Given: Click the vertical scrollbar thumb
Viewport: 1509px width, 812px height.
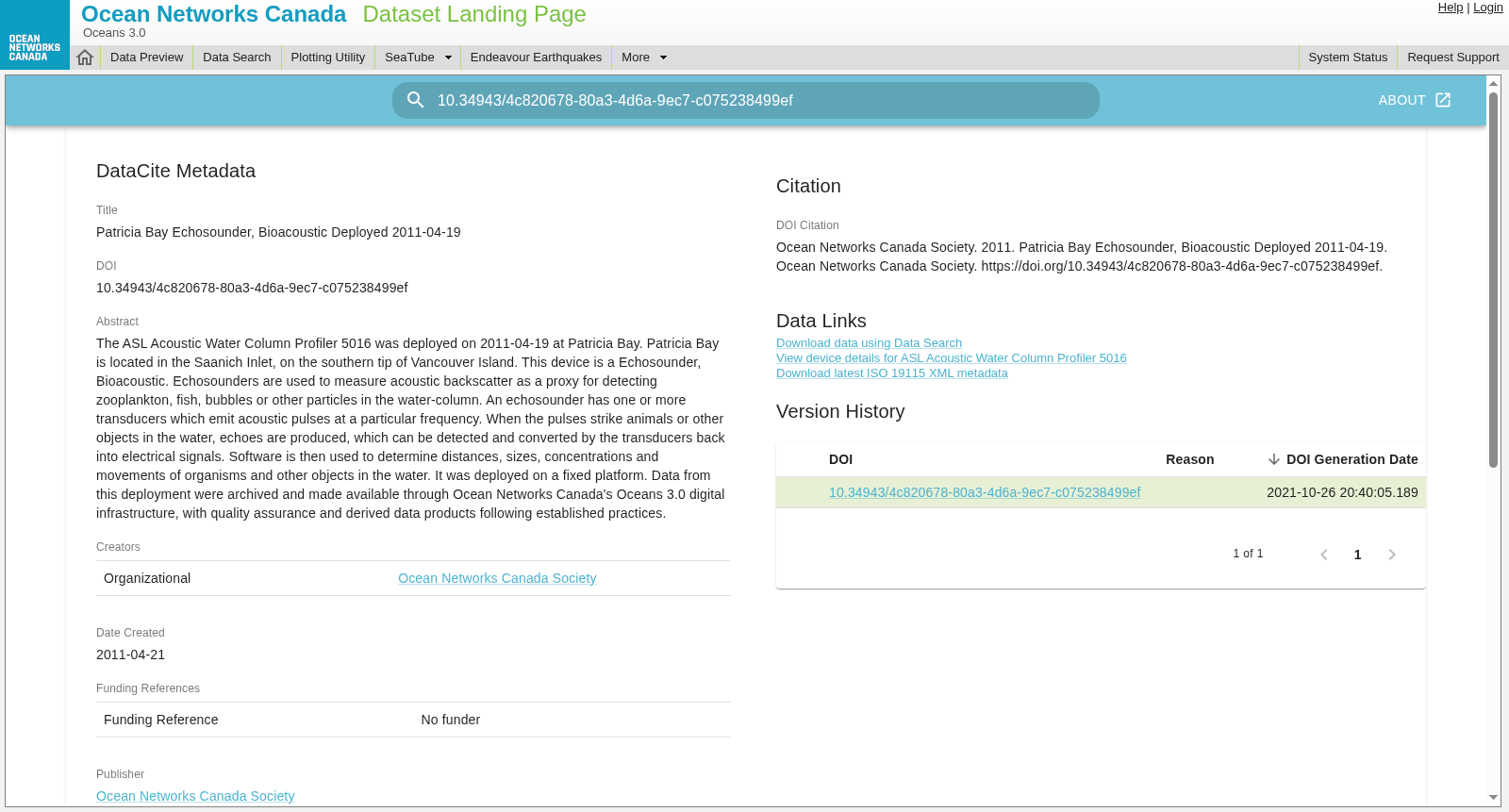Looking at the screenshot, I should coord(1493,279).
